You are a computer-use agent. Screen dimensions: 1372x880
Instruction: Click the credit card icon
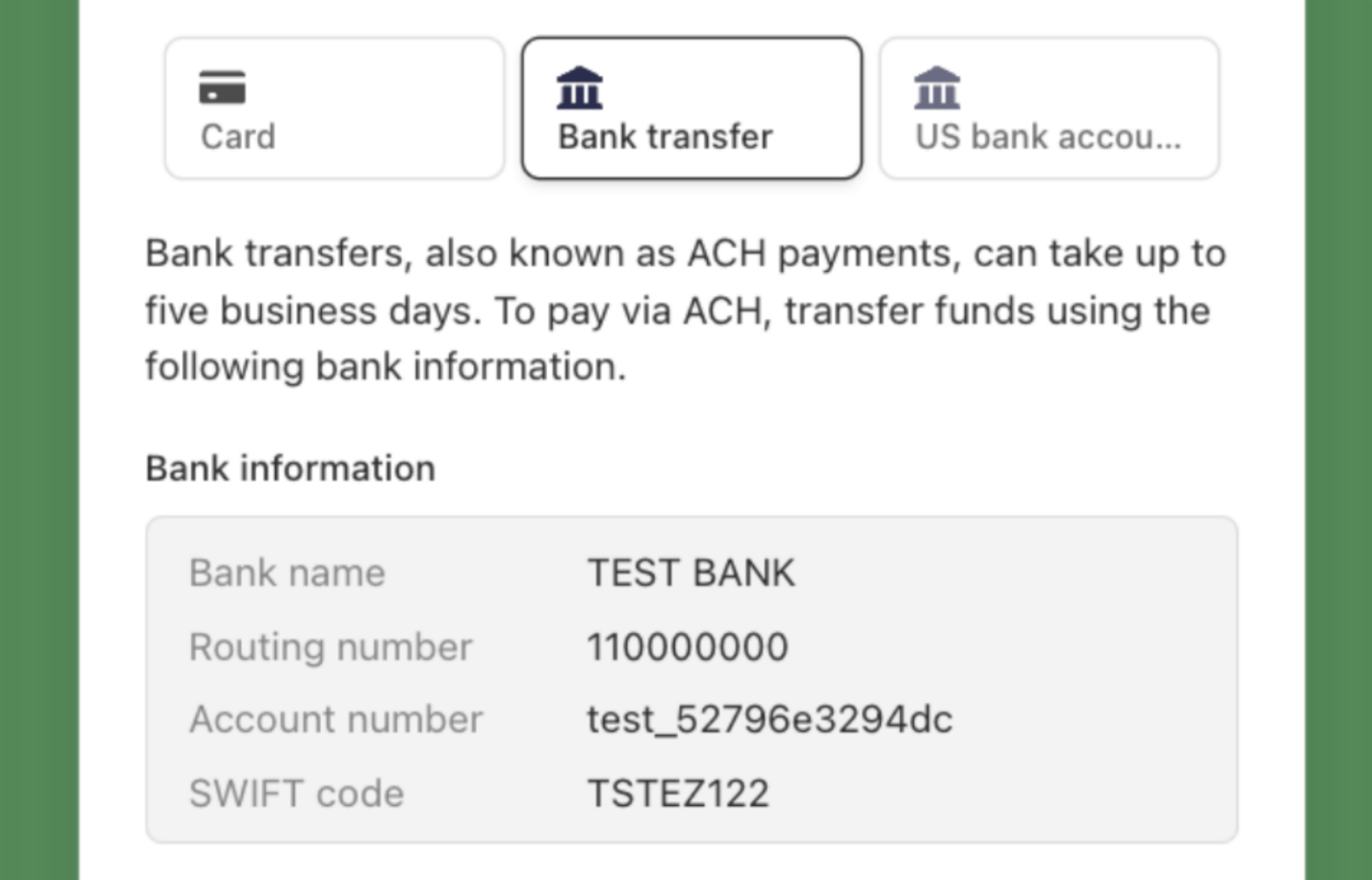222,88
